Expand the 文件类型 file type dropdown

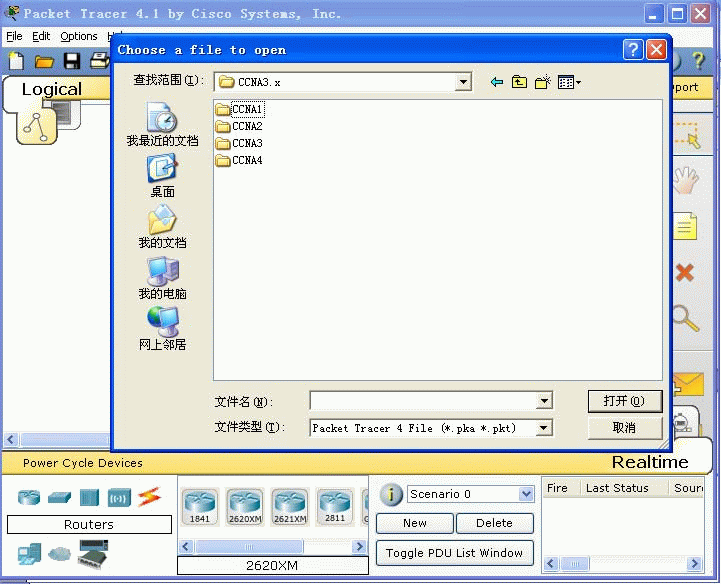(x=544, y=428)
